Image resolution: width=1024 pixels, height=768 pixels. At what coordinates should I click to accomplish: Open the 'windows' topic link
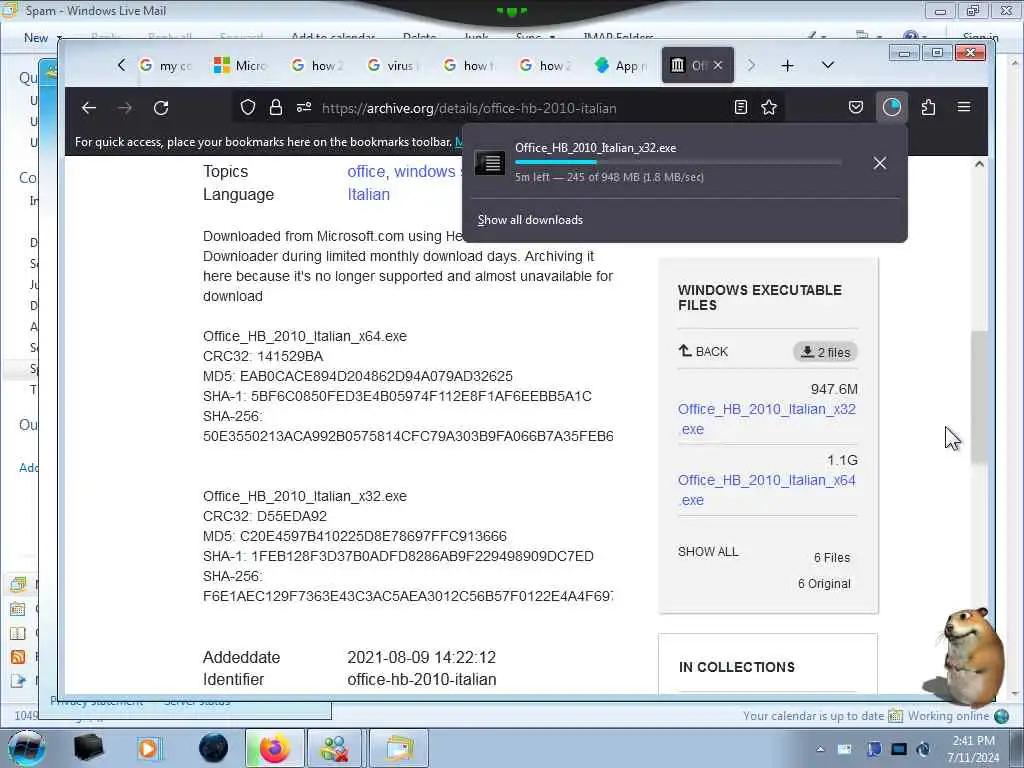424,172
